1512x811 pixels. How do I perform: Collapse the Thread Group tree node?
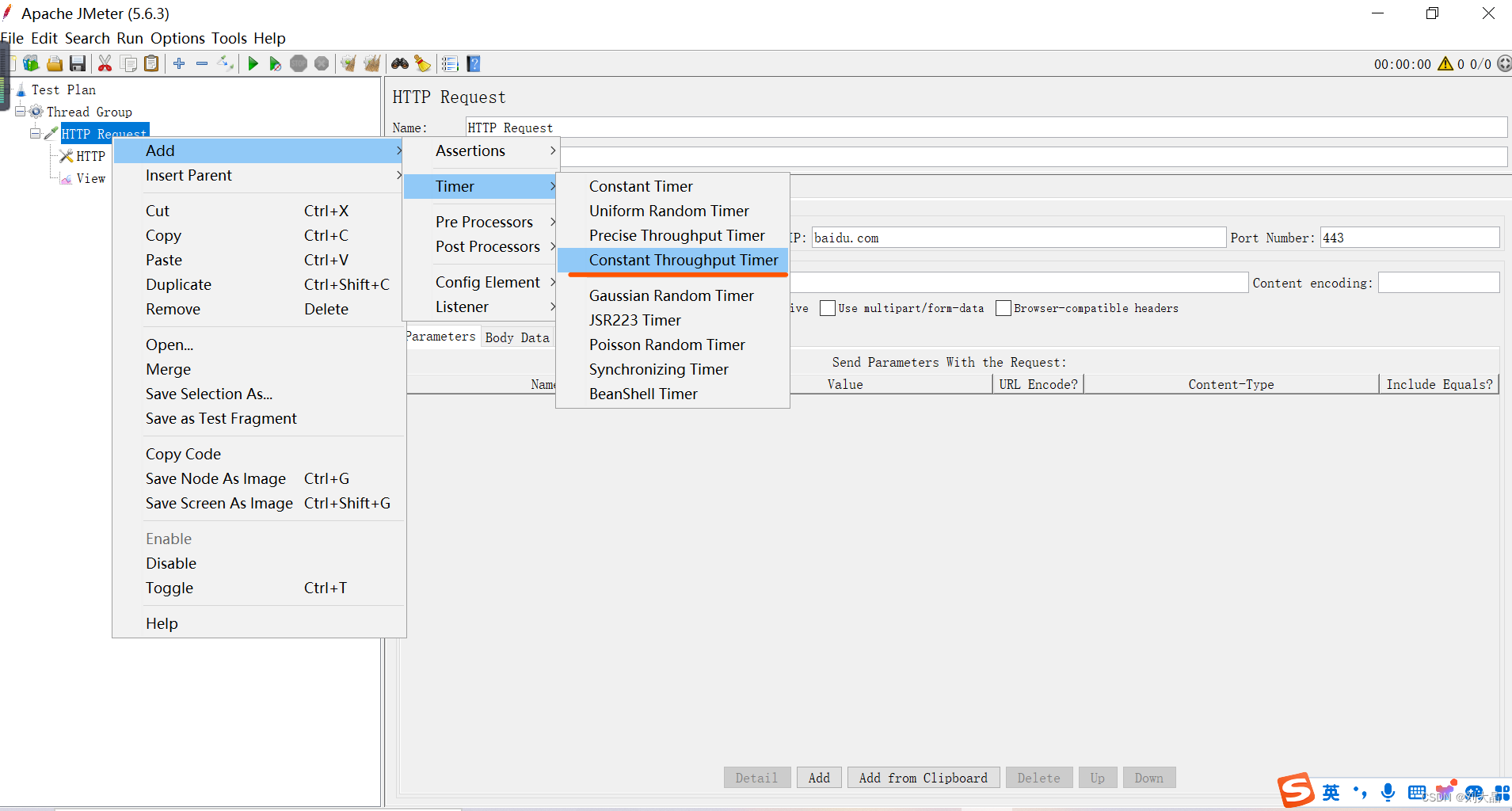(21, 112)
